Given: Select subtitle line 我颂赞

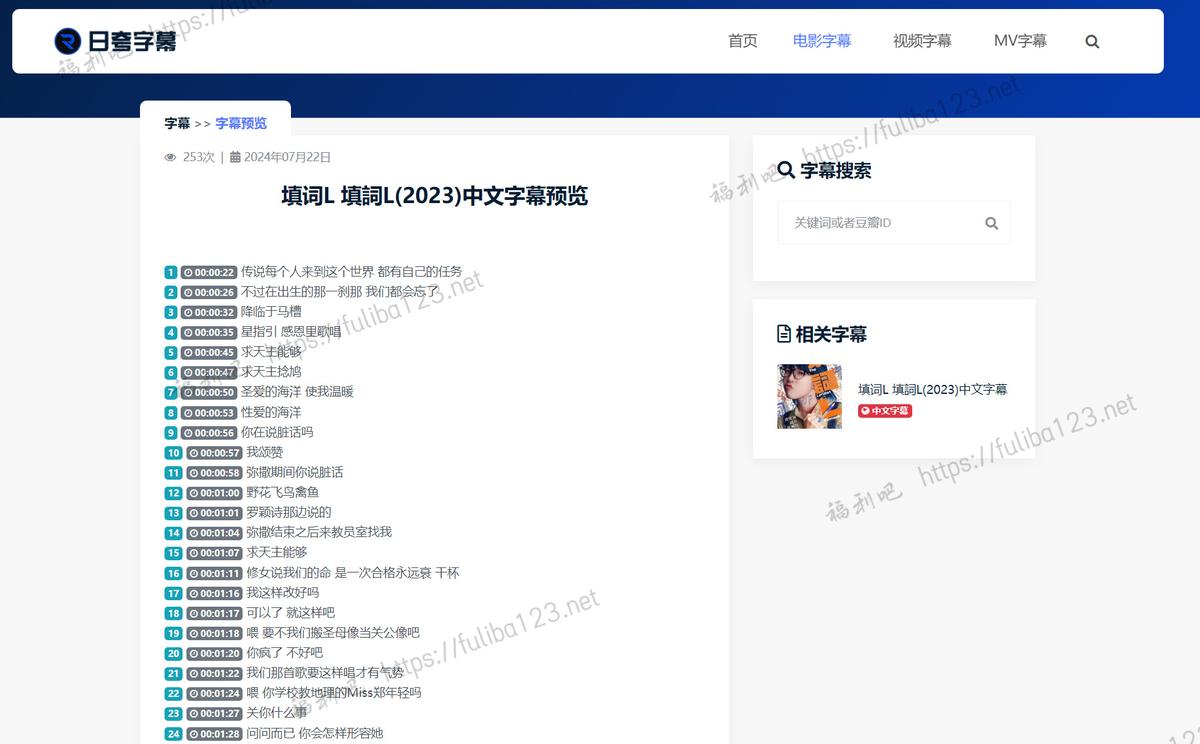Looking at the screenshot, I should click(x=264, y=452).
